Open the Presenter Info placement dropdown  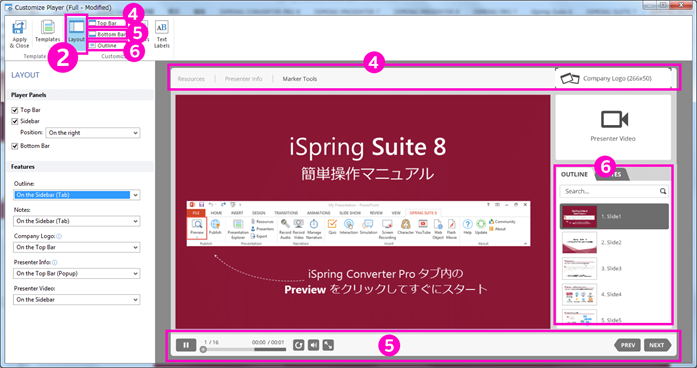tap(76, 273)
